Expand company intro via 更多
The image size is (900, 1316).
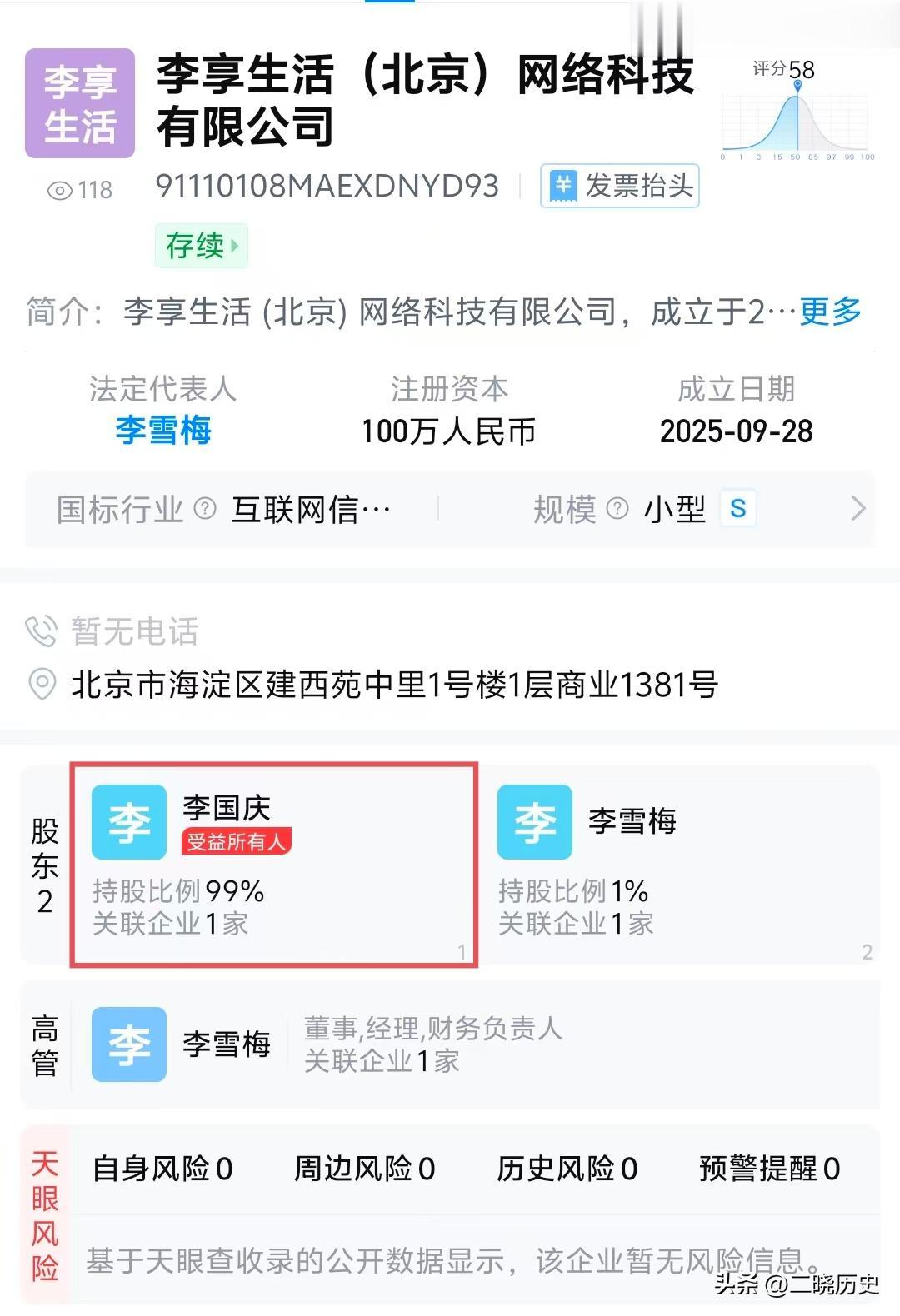[x=830, y=312]
